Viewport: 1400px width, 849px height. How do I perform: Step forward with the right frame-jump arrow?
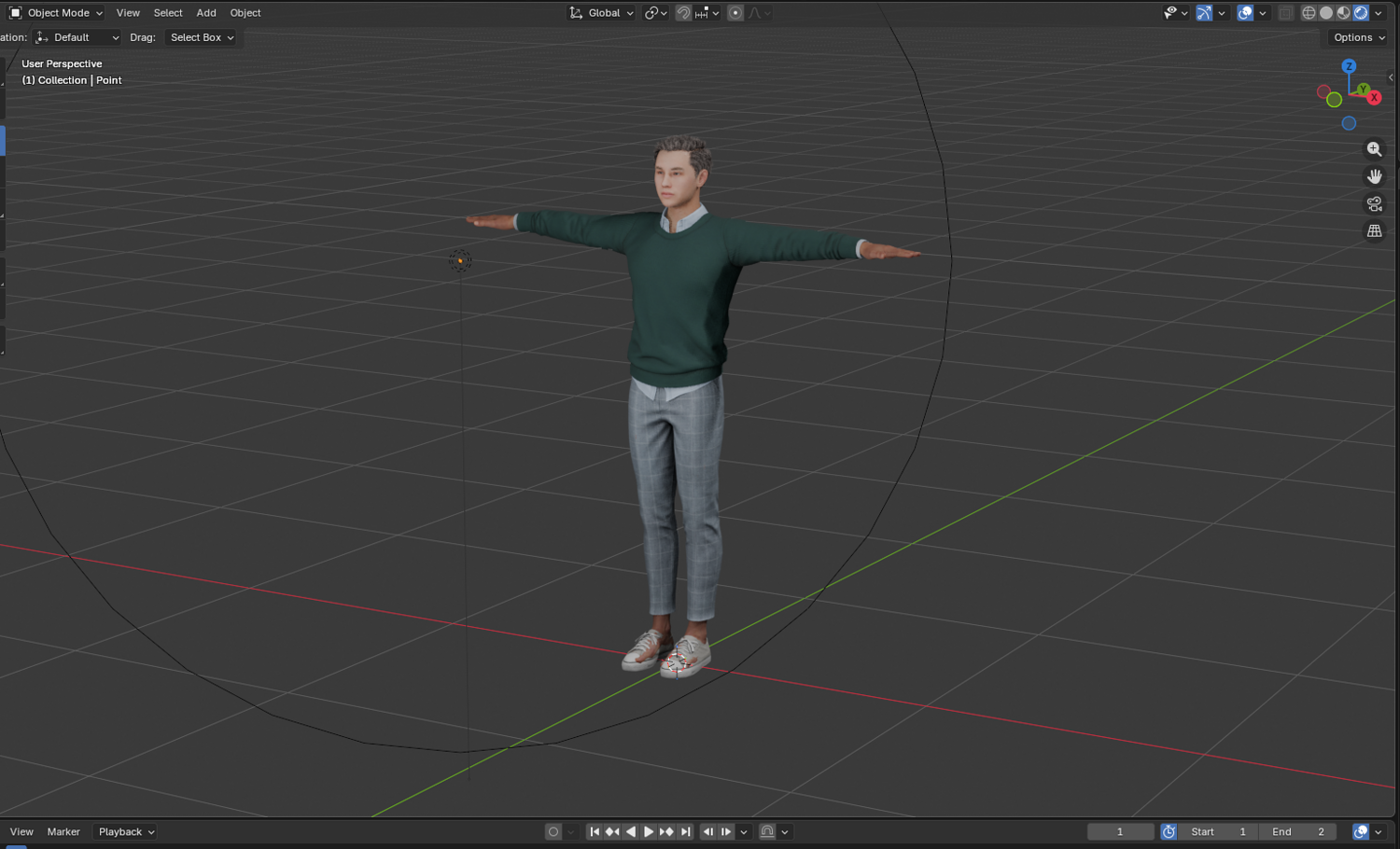pyautogui.click(x=726, y=831)
